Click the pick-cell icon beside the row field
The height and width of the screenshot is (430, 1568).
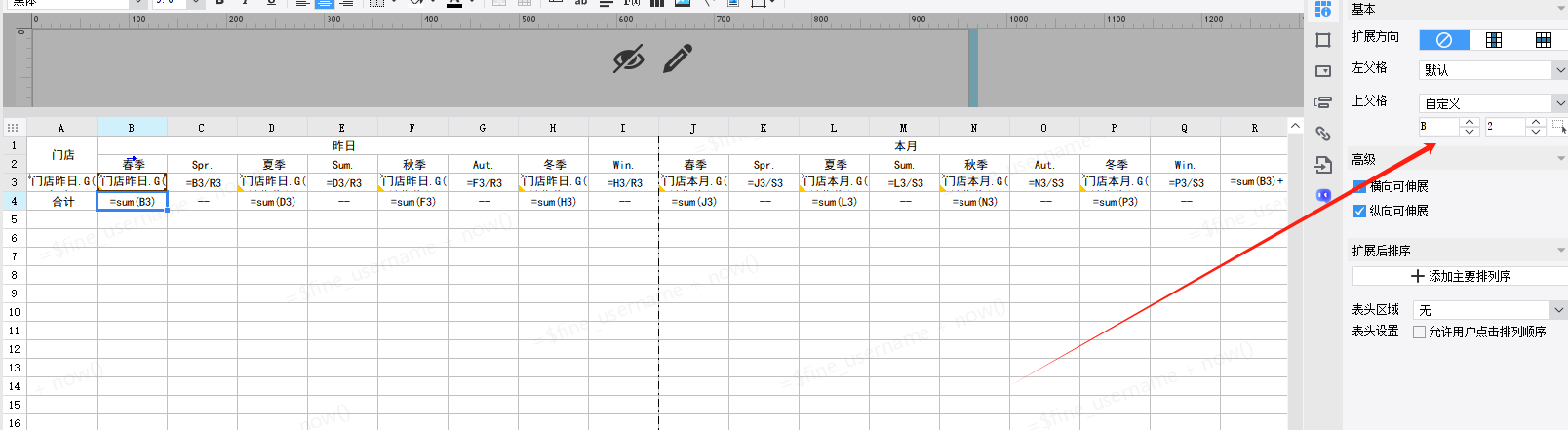pyautogui.click(x=1558, y=127)
